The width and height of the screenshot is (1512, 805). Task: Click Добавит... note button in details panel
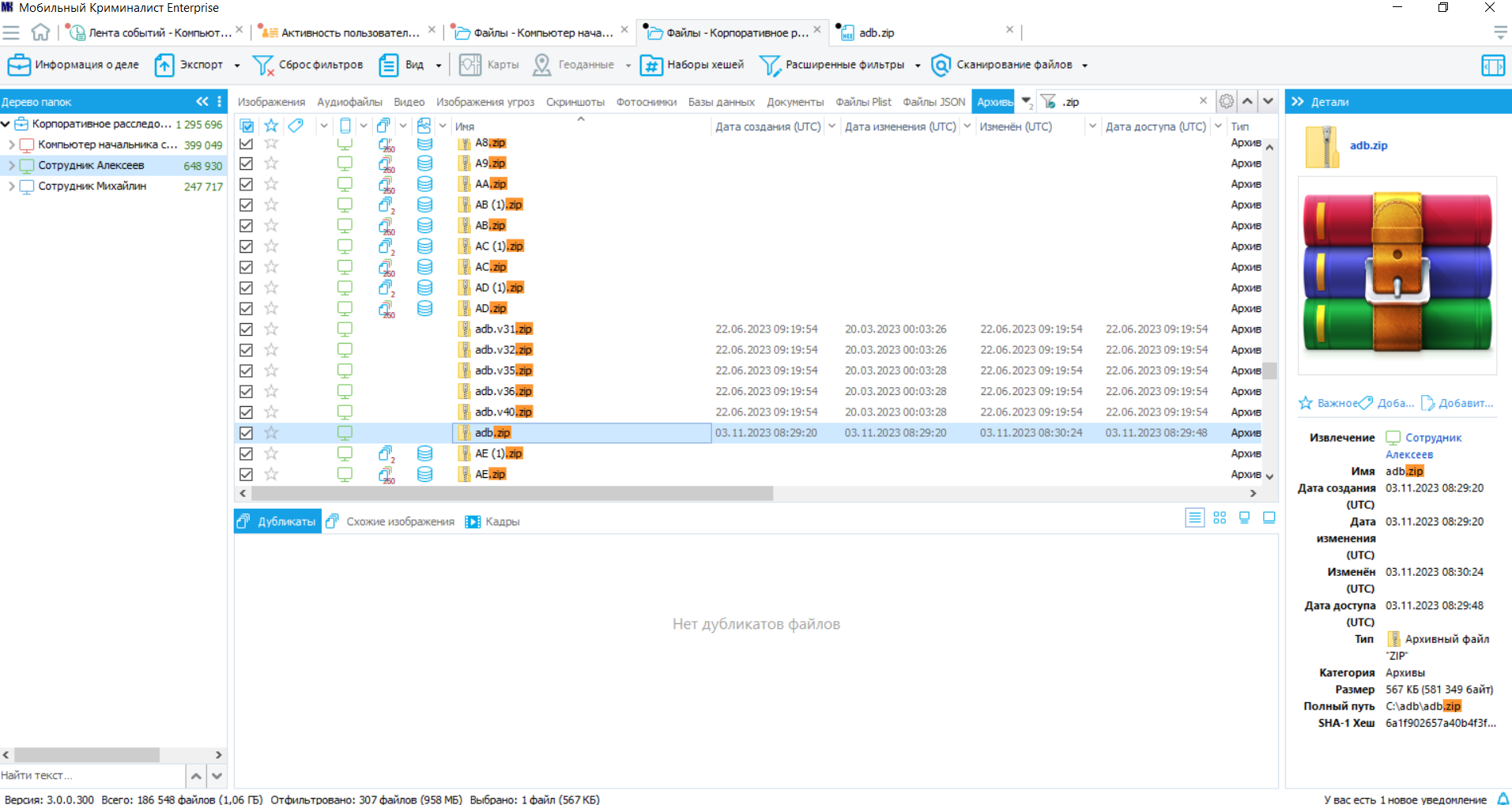point(1458,403)
